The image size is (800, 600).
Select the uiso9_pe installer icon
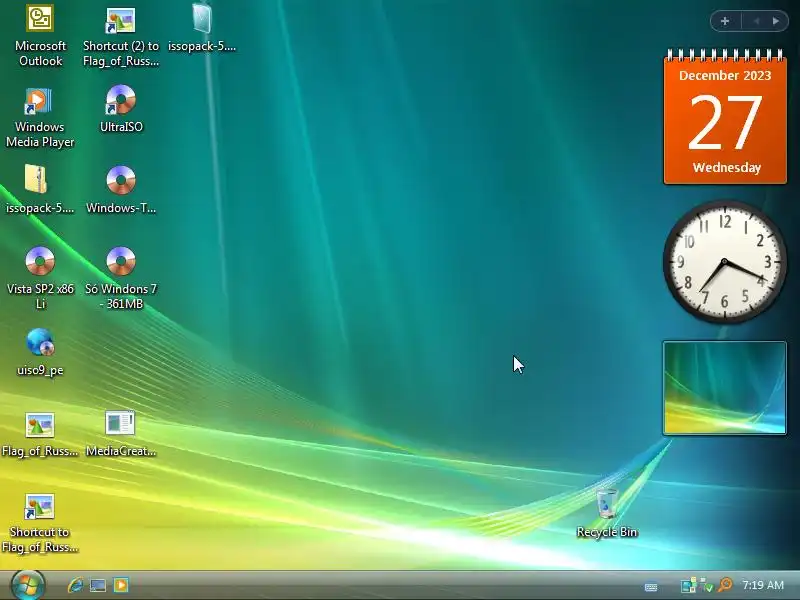[x=40, y=352]
